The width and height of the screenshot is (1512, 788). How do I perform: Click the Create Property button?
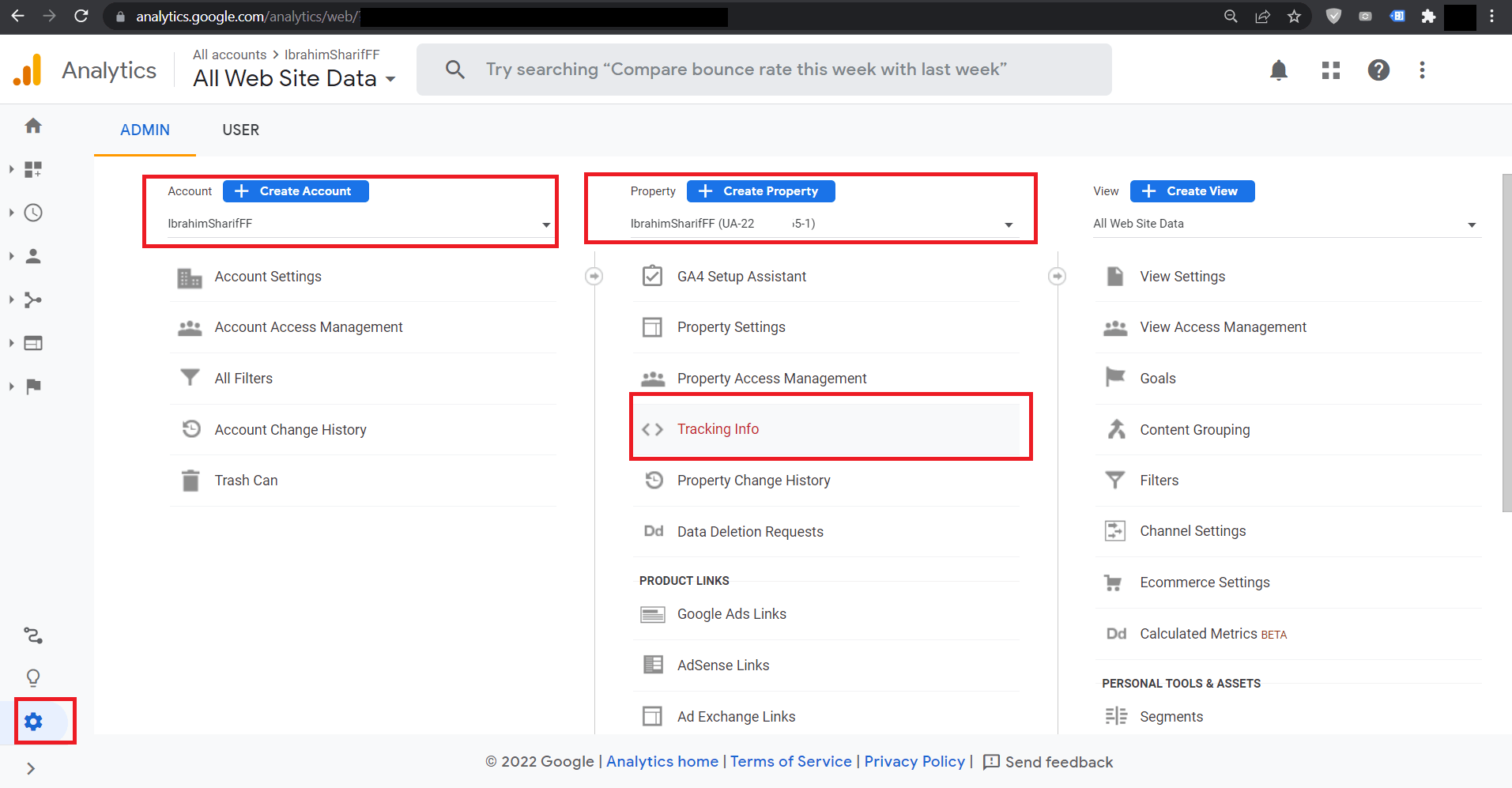point(760,191)
